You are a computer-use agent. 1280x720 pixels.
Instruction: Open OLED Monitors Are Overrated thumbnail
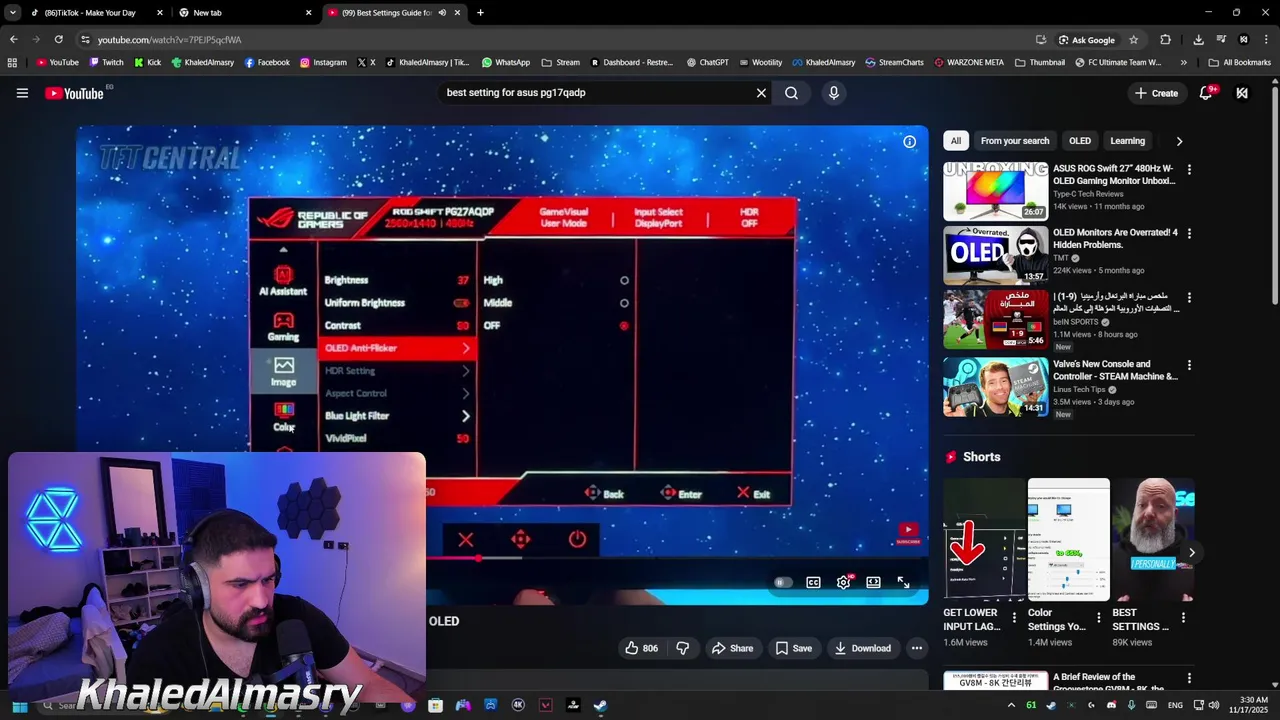(x=995, y=255)
